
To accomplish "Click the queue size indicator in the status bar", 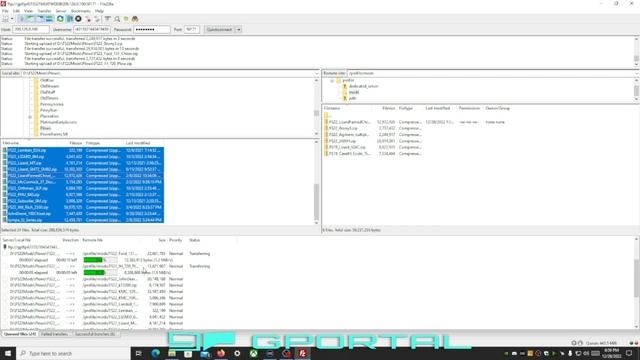I will coord(602,343).
